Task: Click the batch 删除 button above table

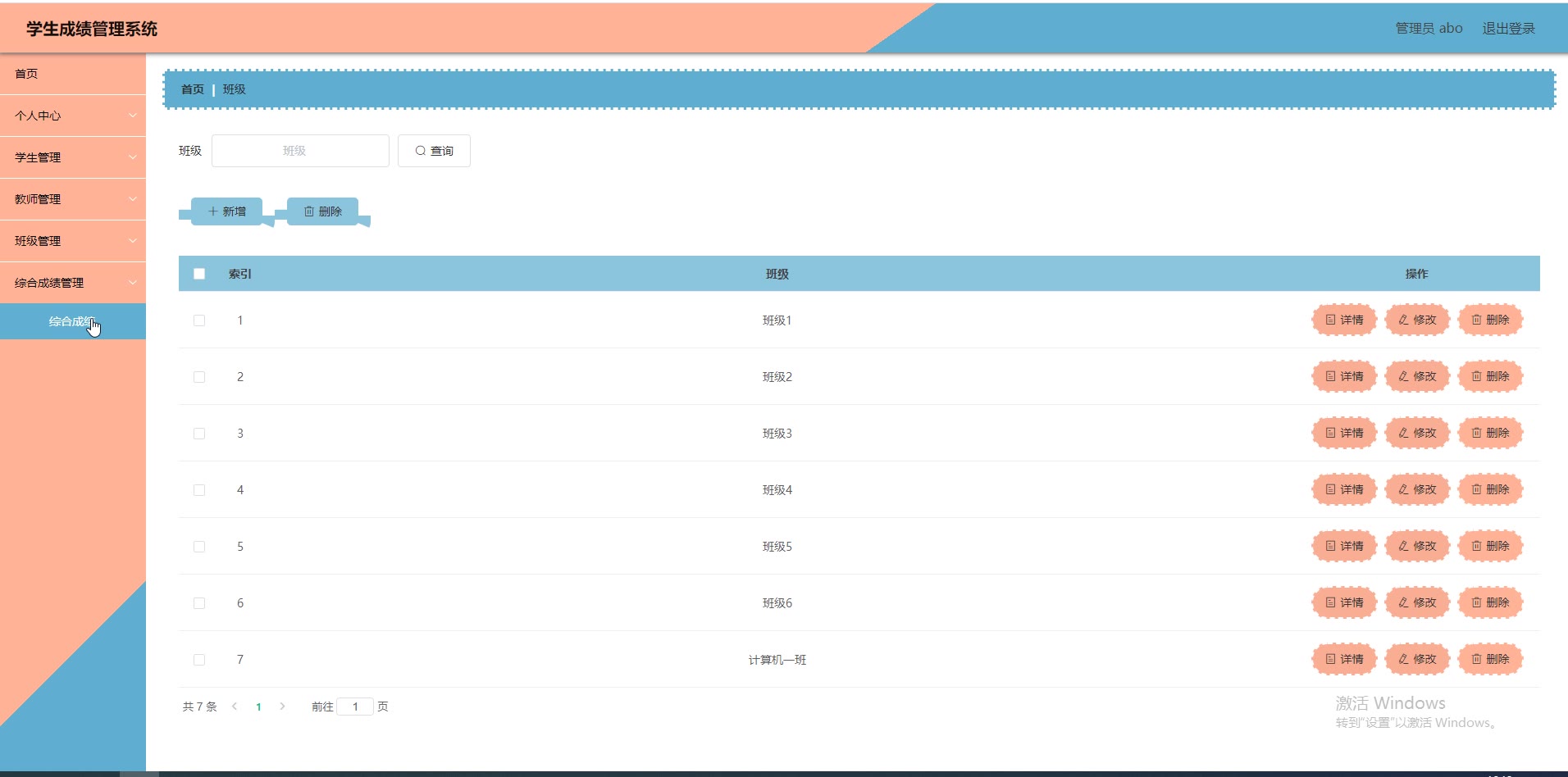Action: point(322,211)
